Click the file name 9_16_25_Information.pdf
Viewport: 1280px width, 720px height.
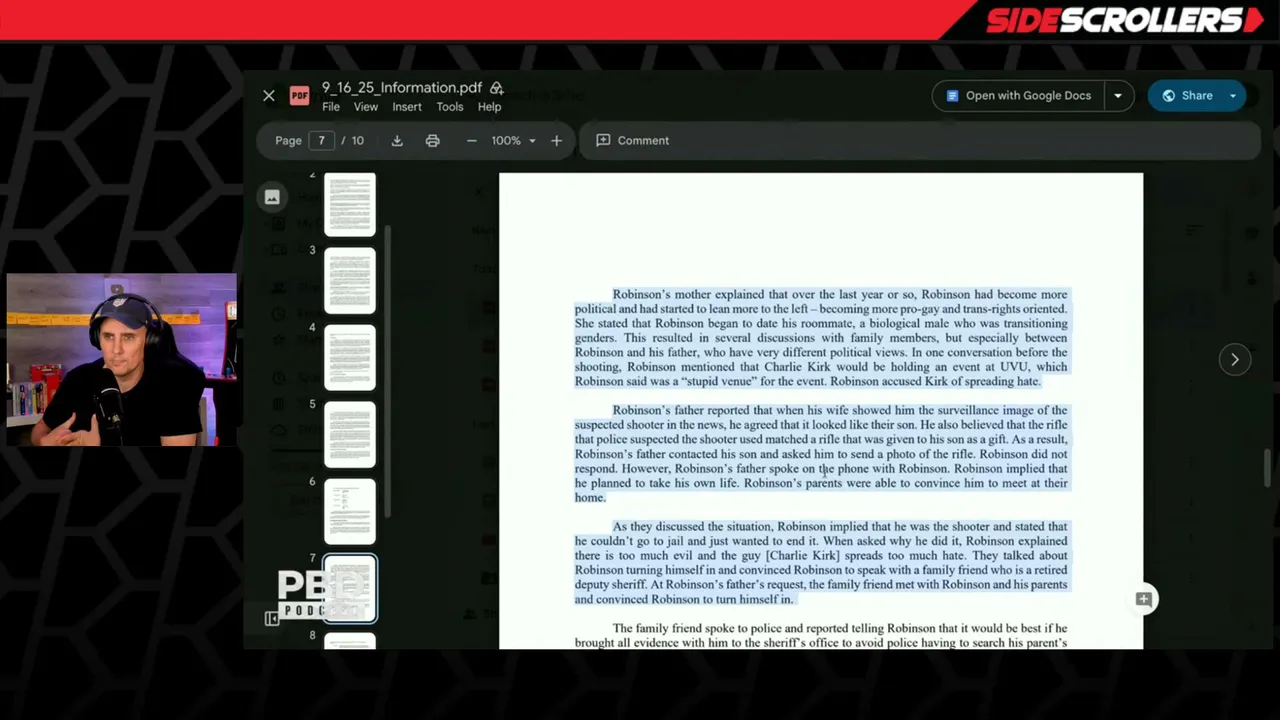click(x=401, y=88)
